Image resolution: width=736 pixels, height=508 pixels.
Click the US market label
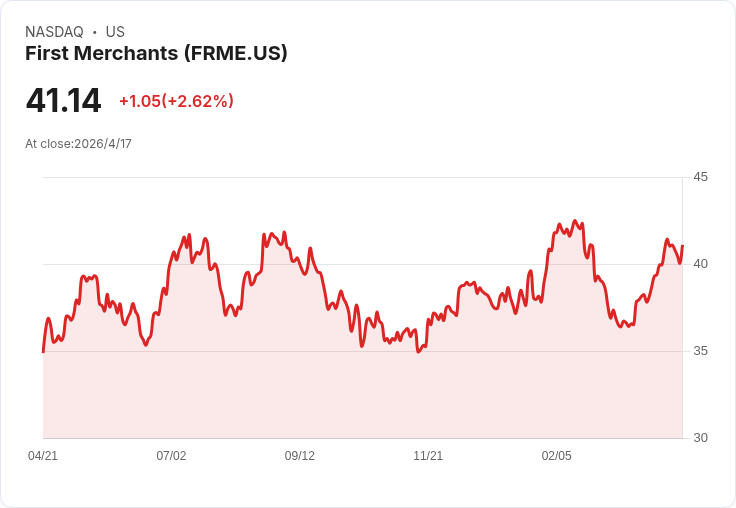pos(115,32)
